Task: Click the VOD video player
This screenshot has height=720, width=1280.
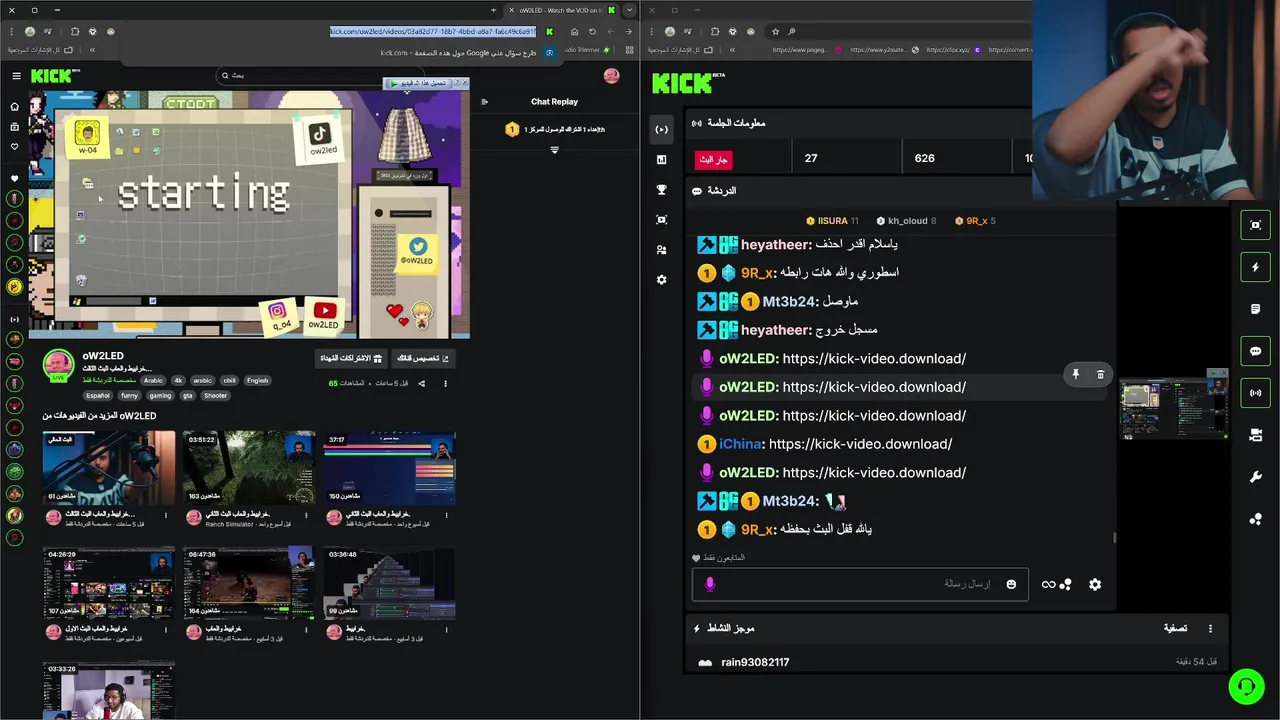Action: pos(249,214)
